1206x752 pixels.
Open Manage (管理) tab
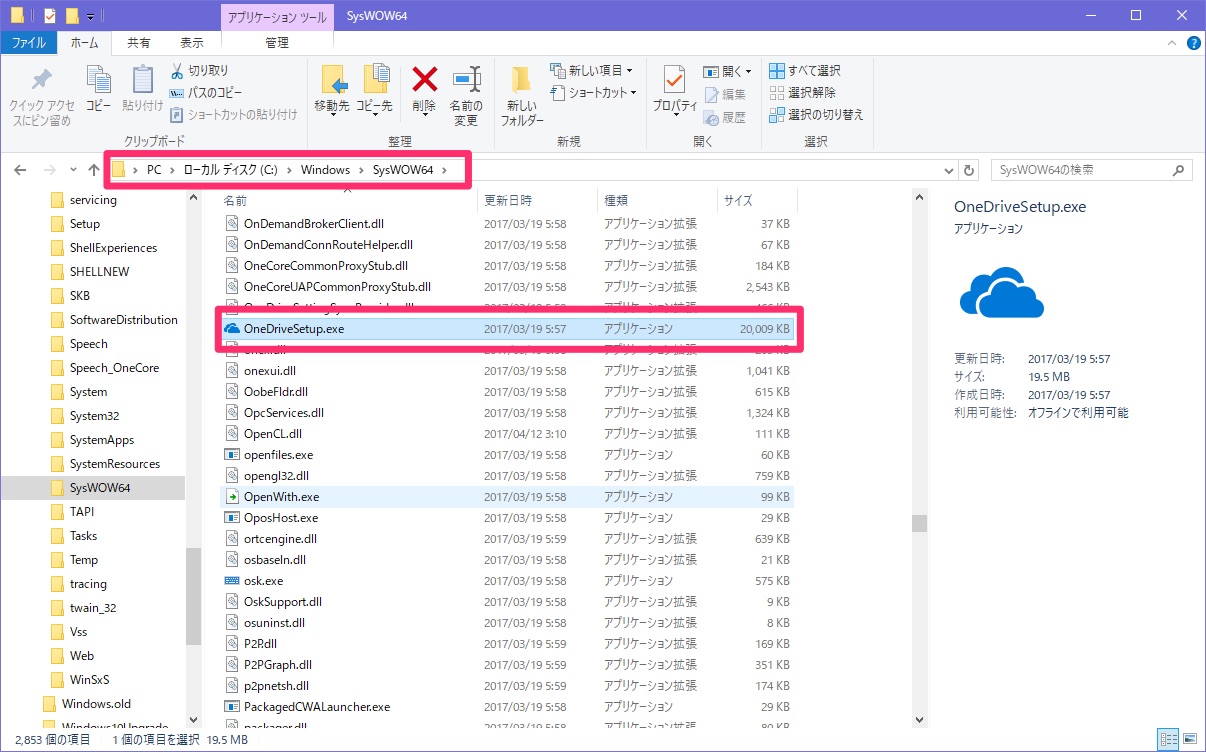pyautogui.click(x=277, y=43)
